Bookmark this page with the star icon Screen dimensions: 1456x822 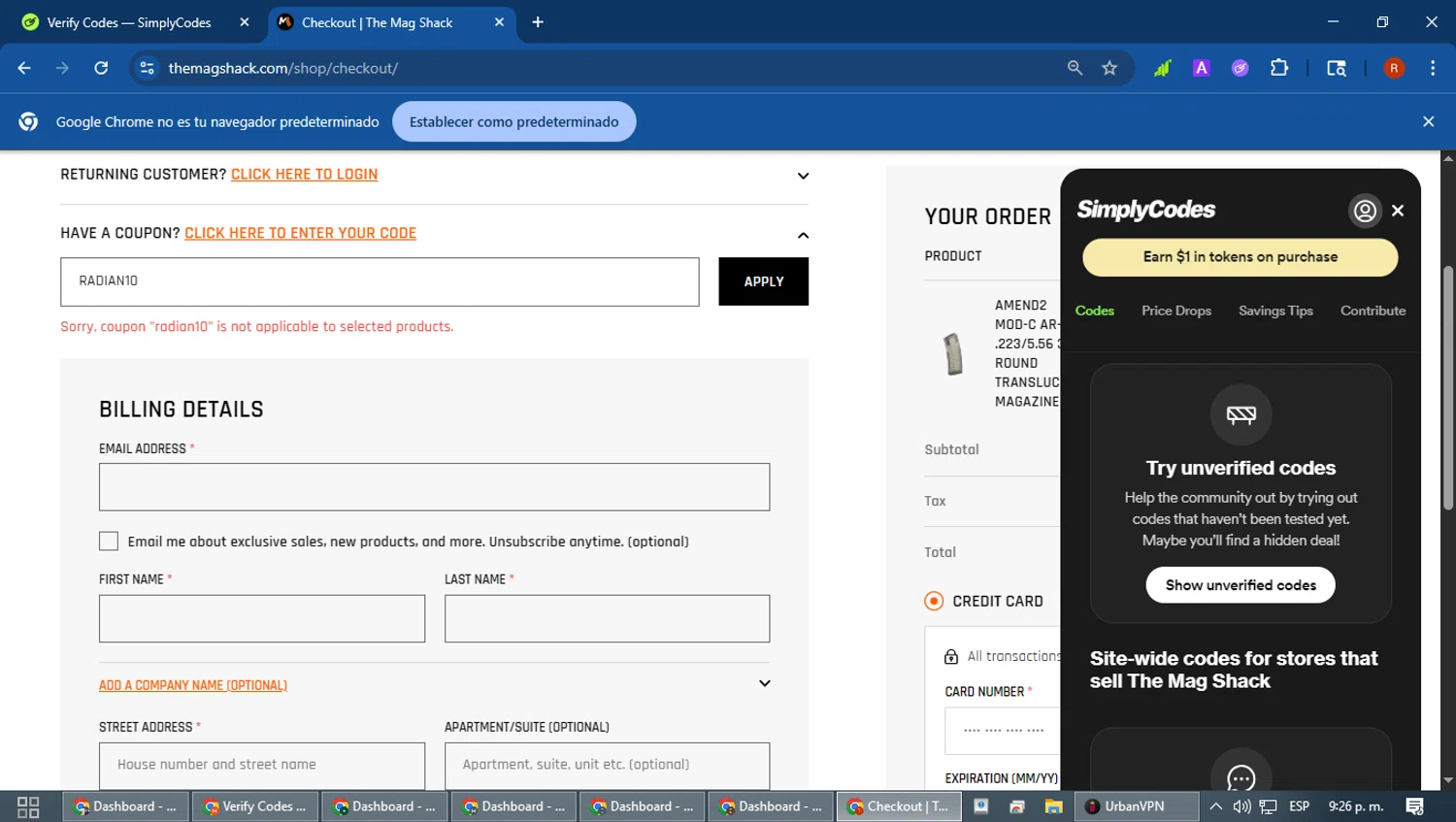coord(1109,68)
